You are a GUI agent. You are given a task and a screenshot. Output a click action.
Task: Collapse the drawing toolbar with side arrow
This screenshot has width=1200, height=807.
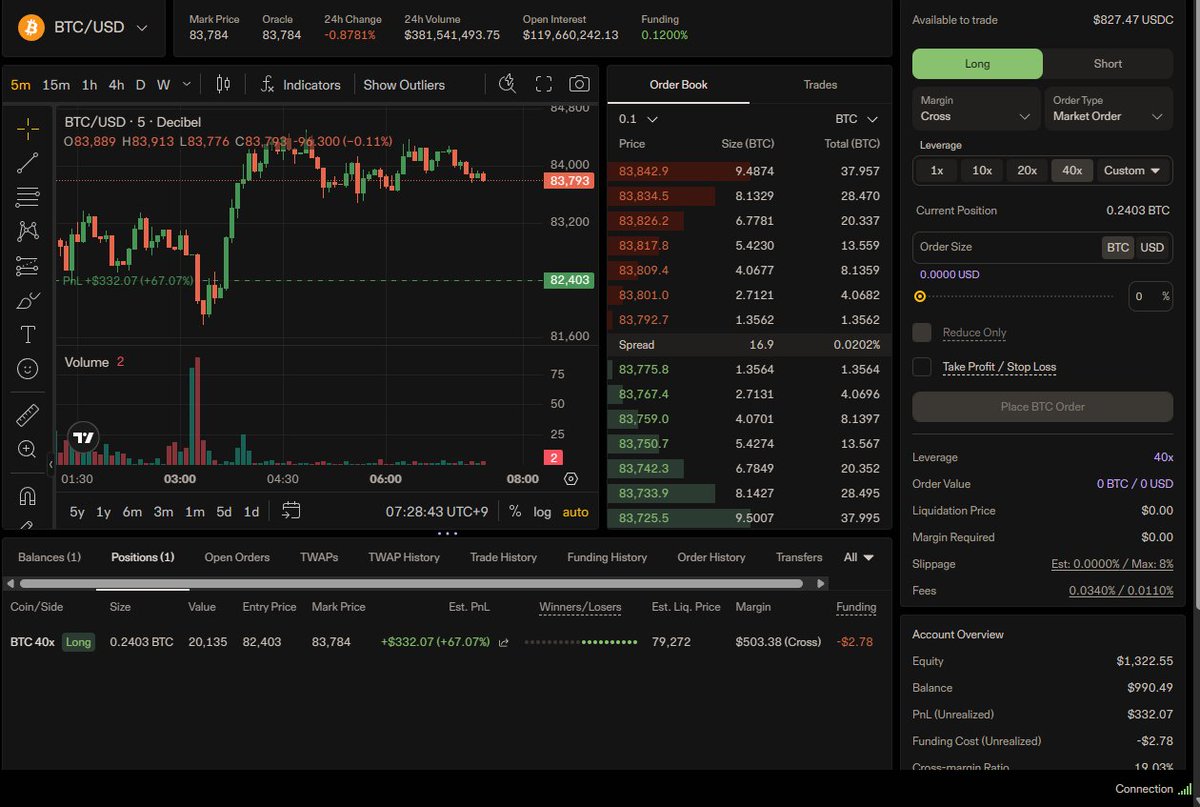coord(52,464)
